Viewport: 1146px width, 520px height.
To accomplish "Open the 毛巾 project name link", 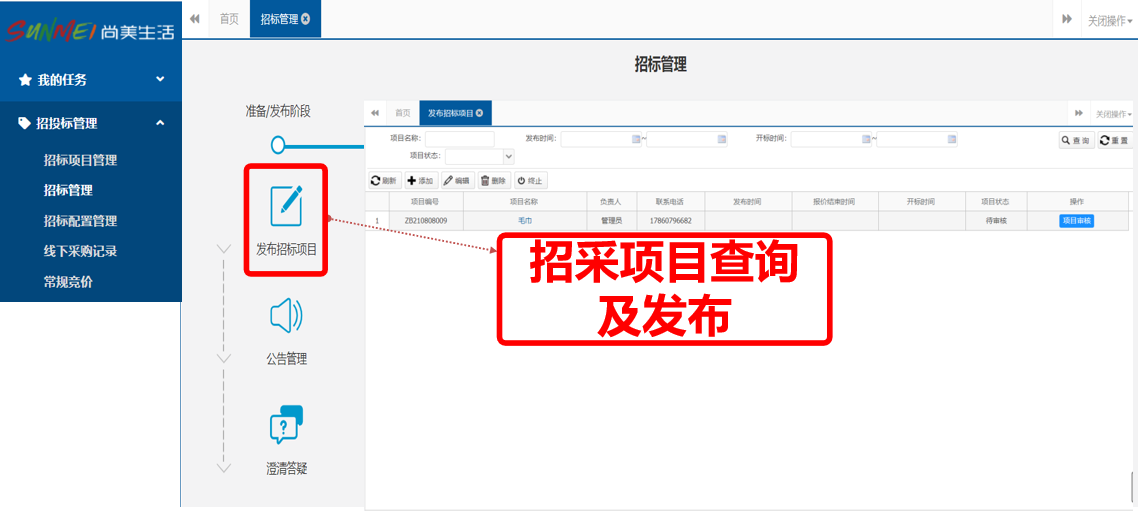I will tap(525, 221).
